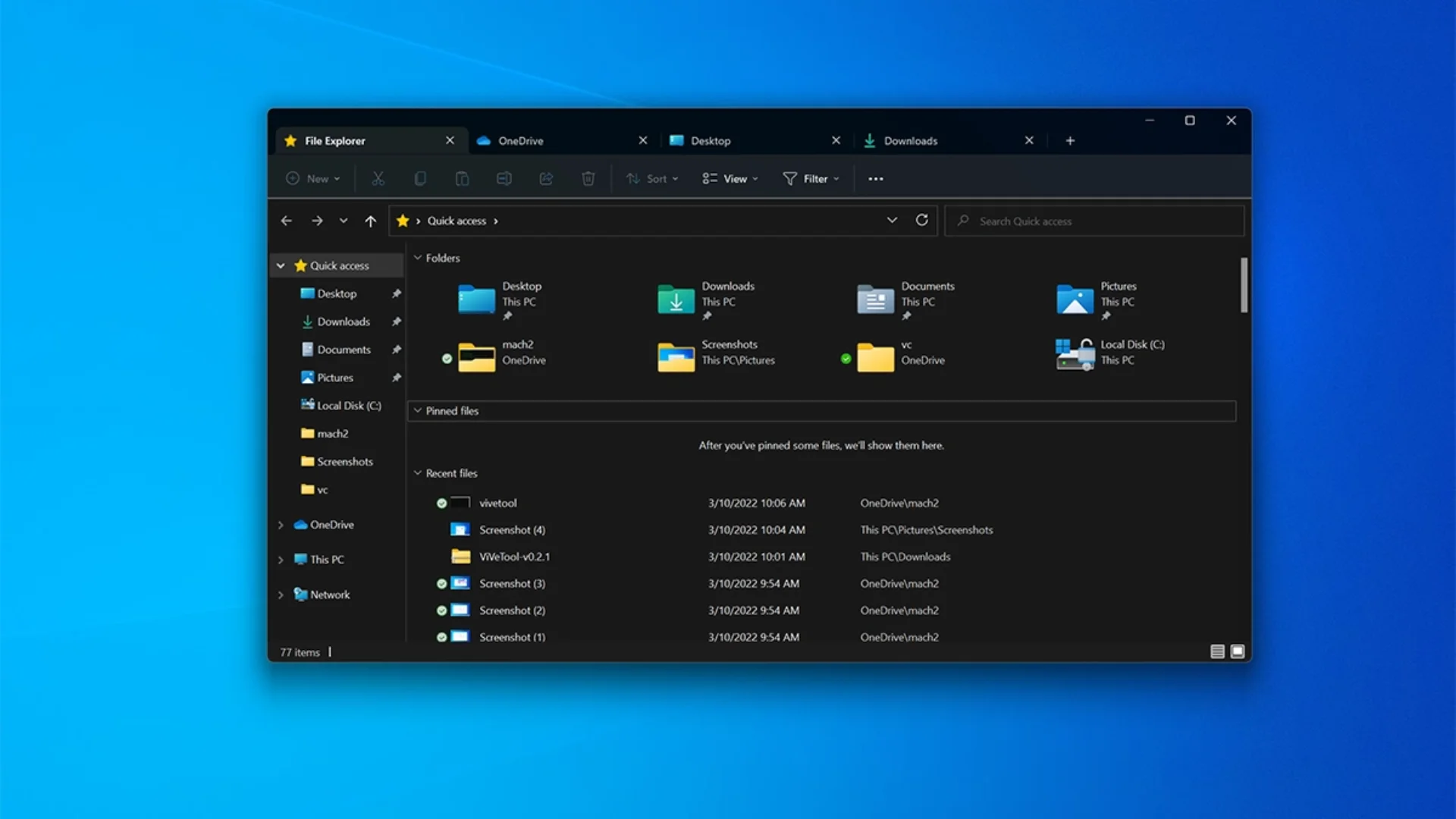Click the Rename toolbar icon
This screenshot has width=1456, height=819.
(505, 178)
